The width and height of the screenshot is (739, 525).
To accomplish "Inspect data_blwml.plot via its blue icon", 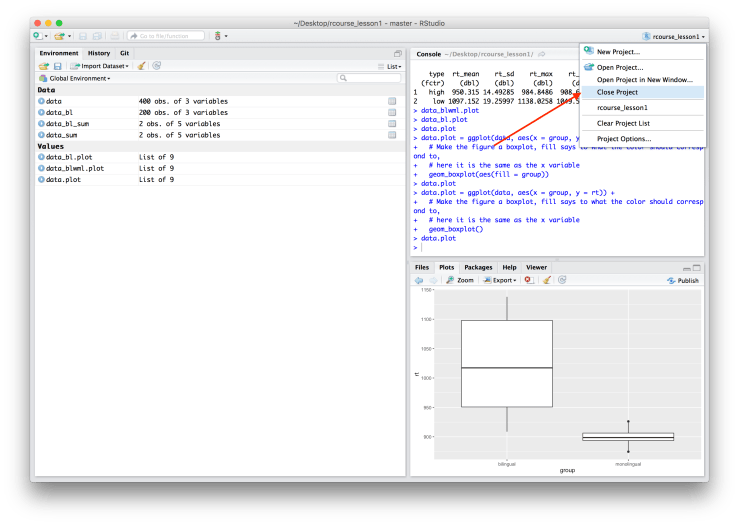I will pyautogui.click(x=41, y=168).
